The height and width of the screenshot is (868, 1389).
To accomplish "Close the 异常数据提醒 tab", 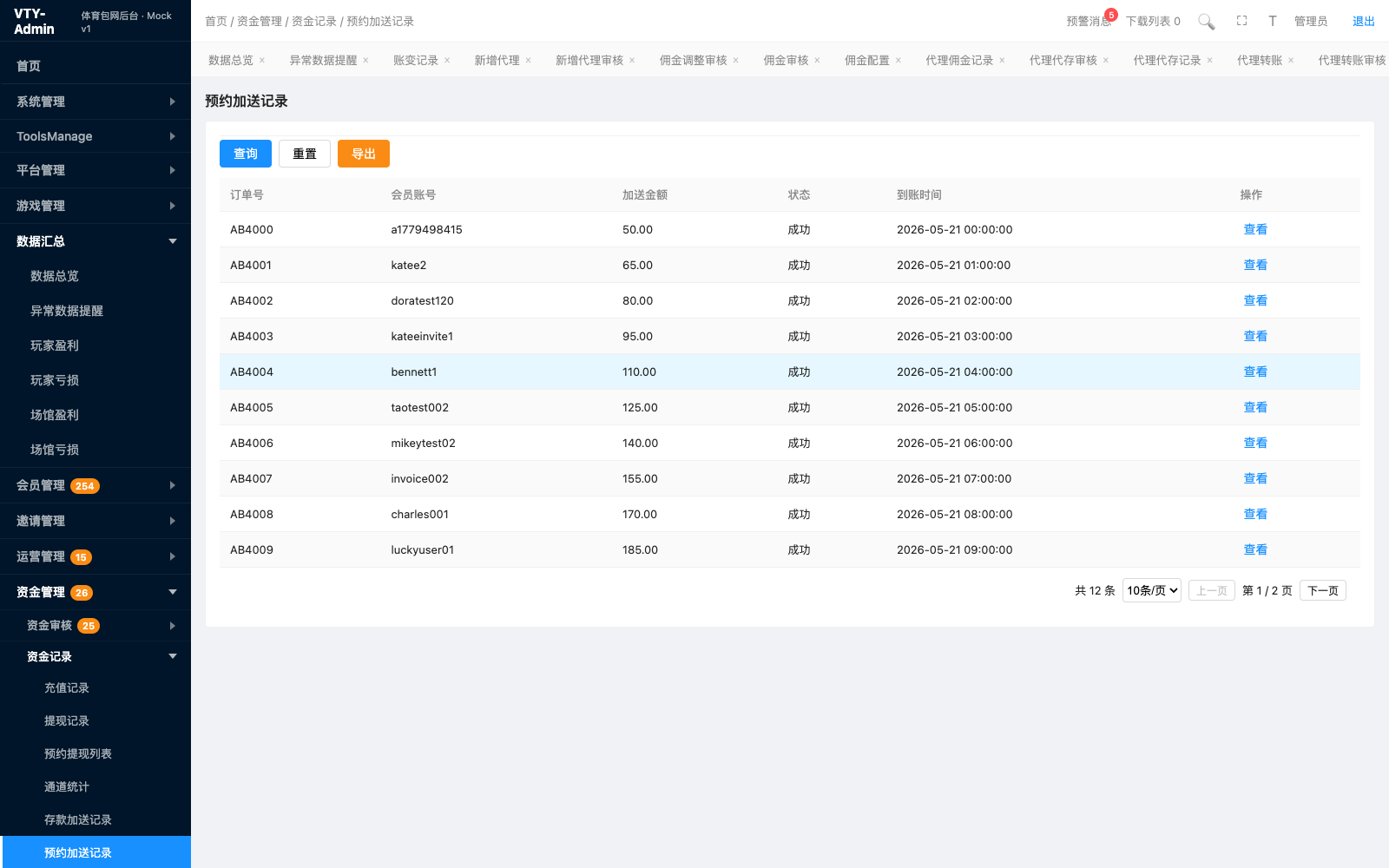I will [365, 61].
